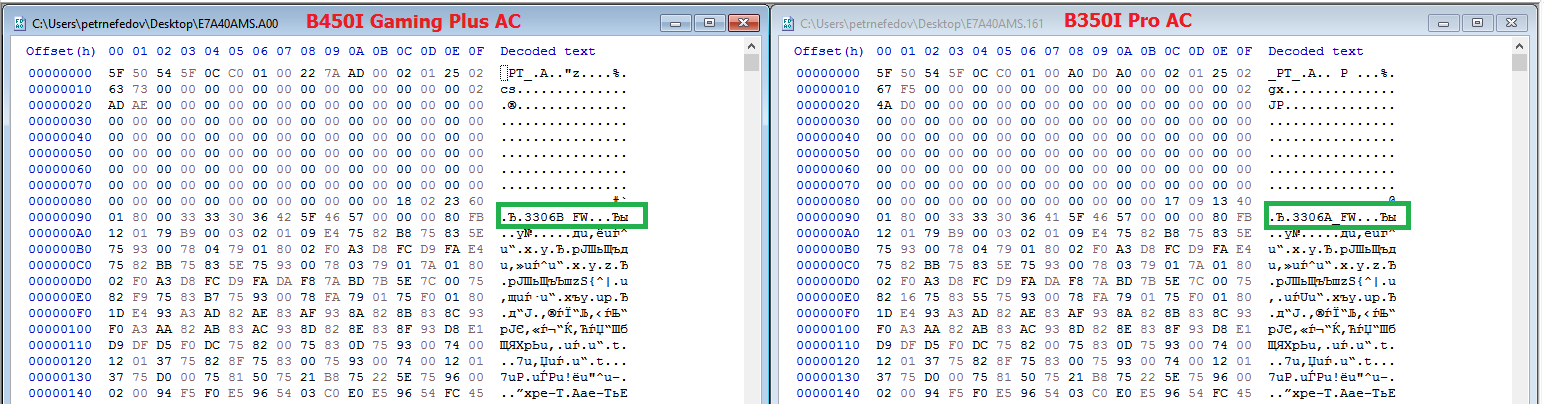Click first byte 63 at offset 00000010, A00 window

tap(116, 89)
